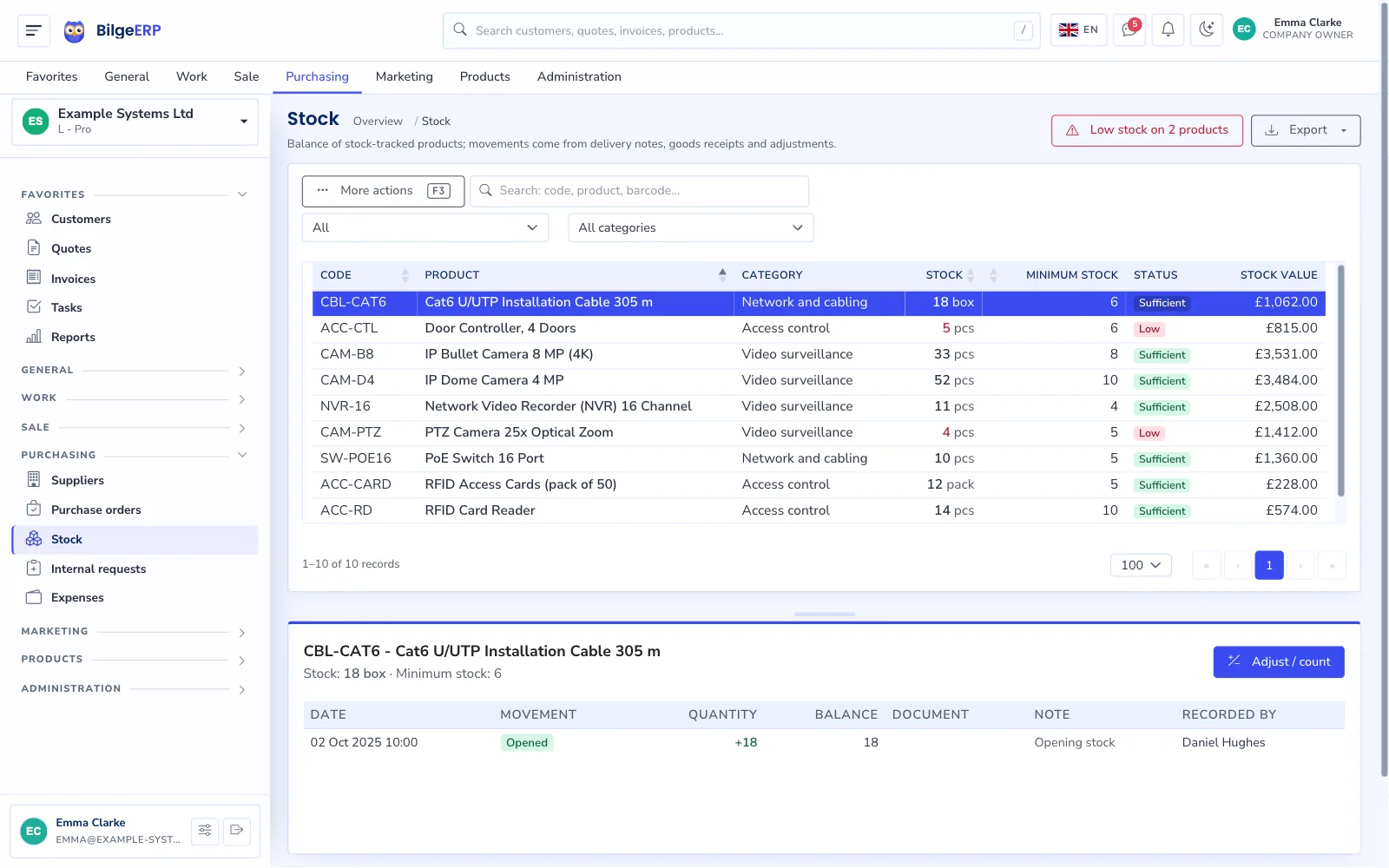Open the All stock status dropdown
1389x868 pixels.
425,227
